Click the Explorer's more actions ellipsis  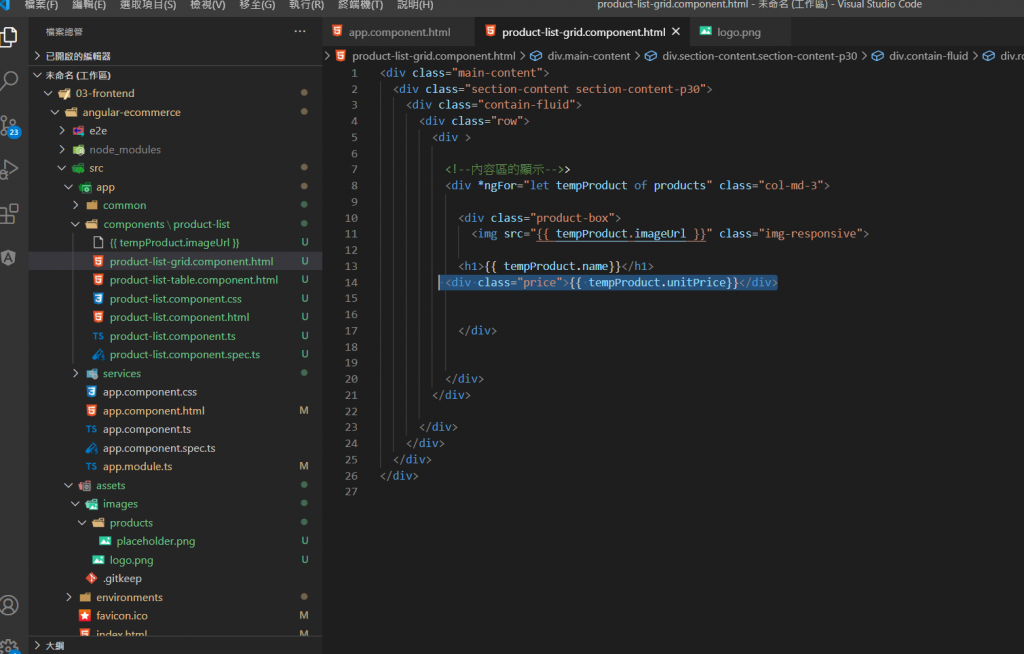300,32
